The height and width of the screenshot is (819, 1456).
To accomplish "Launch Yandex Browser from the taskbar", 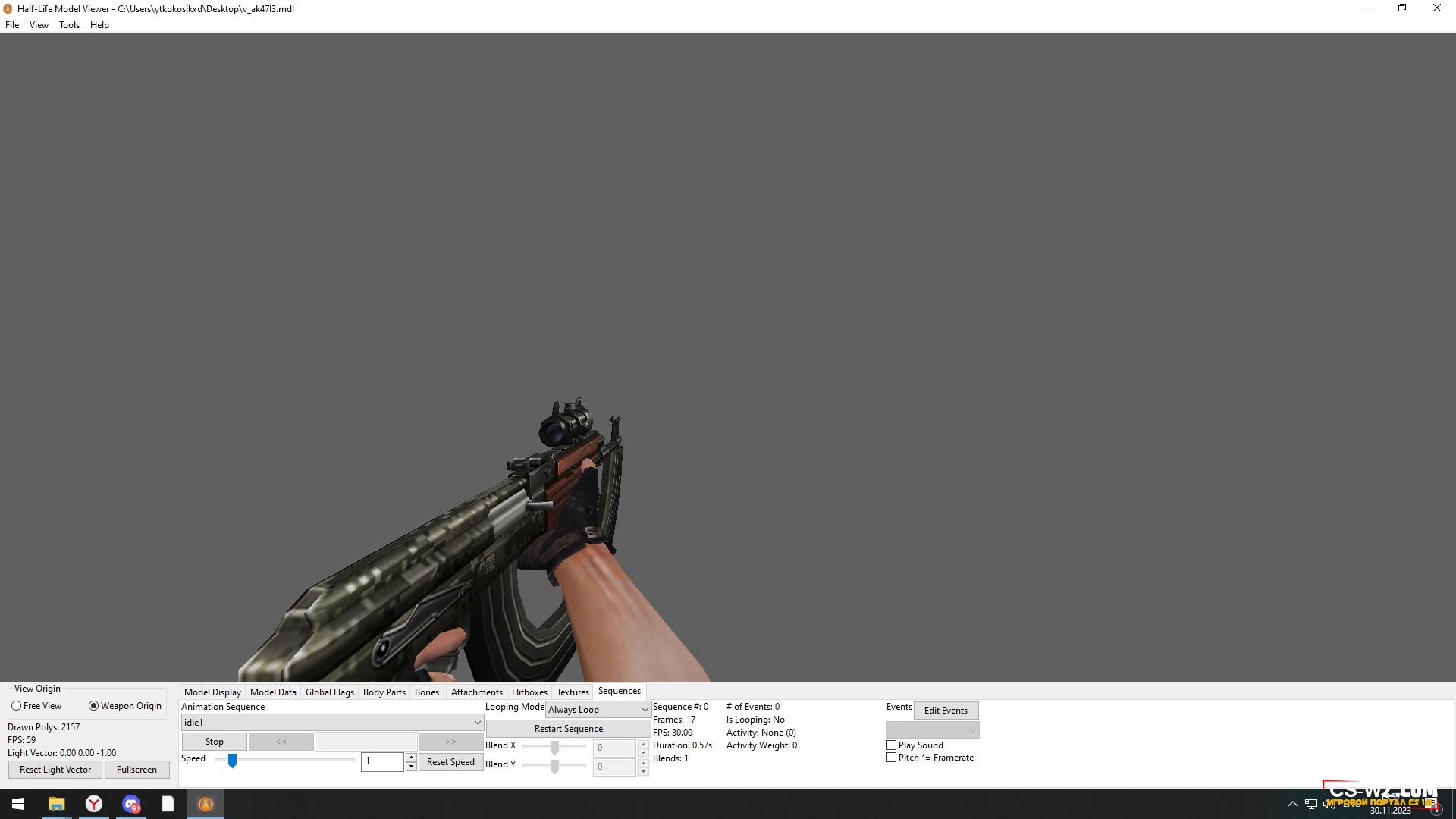I will [93, 804].
